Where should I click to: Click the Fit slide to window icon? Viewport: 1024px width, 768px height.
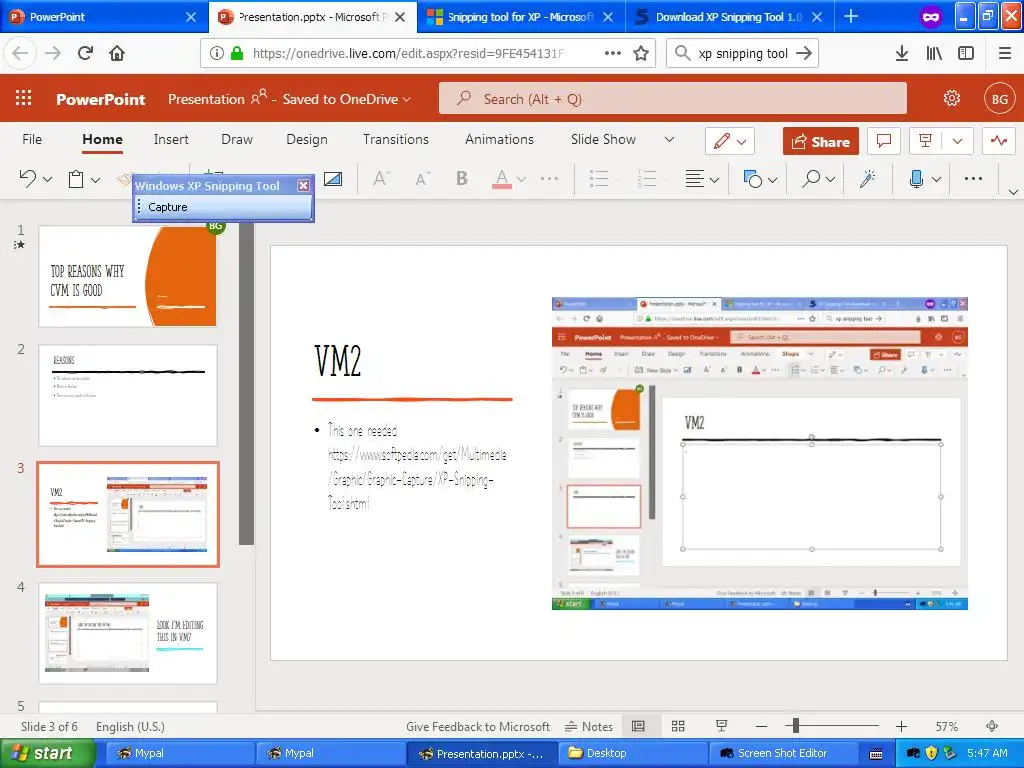[x=992, y=726]
